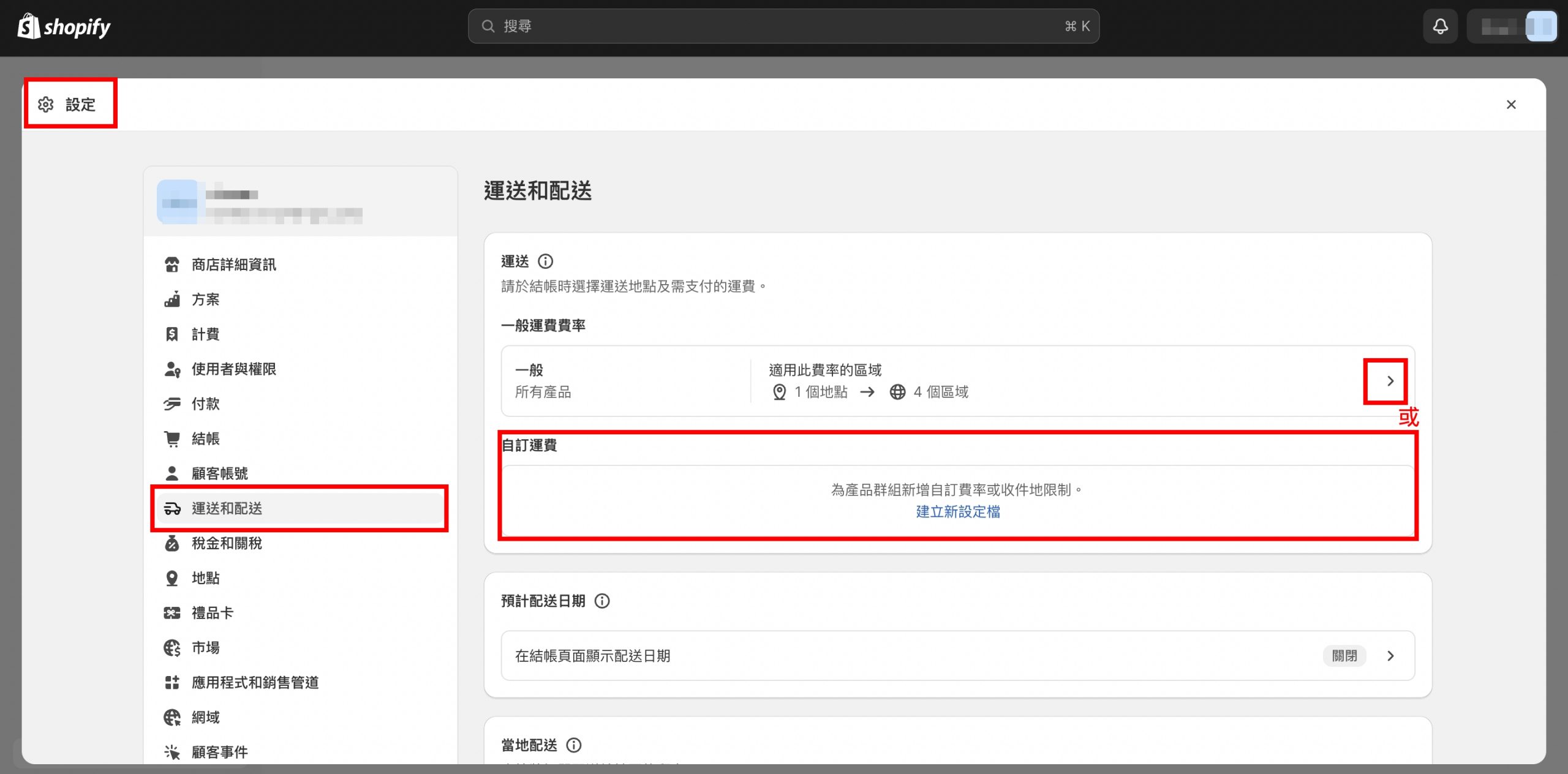
Task: Expand the 一般 shipping rate chevron
Action: coord(1390,381)
